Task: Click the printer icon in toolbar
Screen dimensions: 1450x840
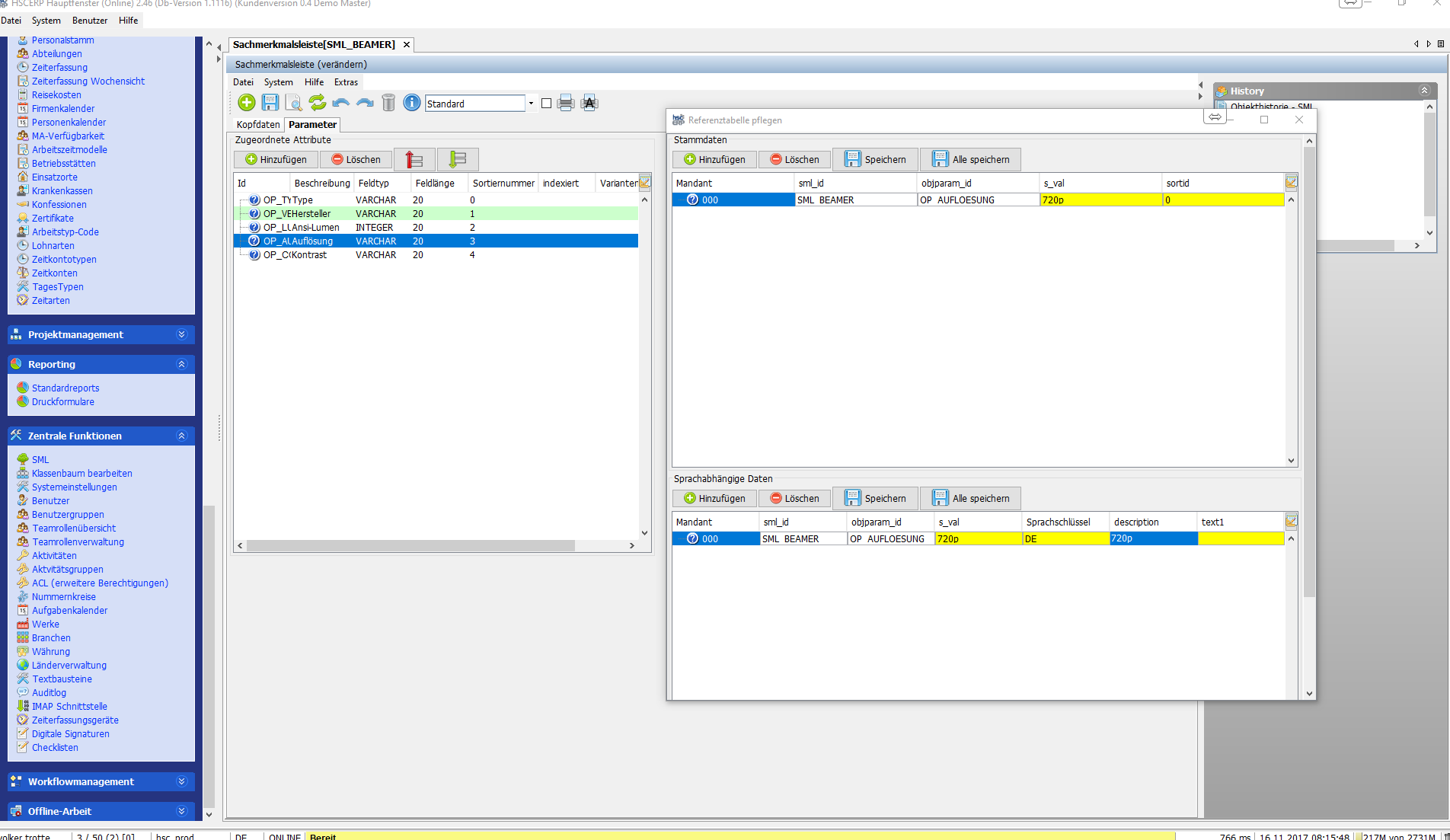Action: click(565, 103)
